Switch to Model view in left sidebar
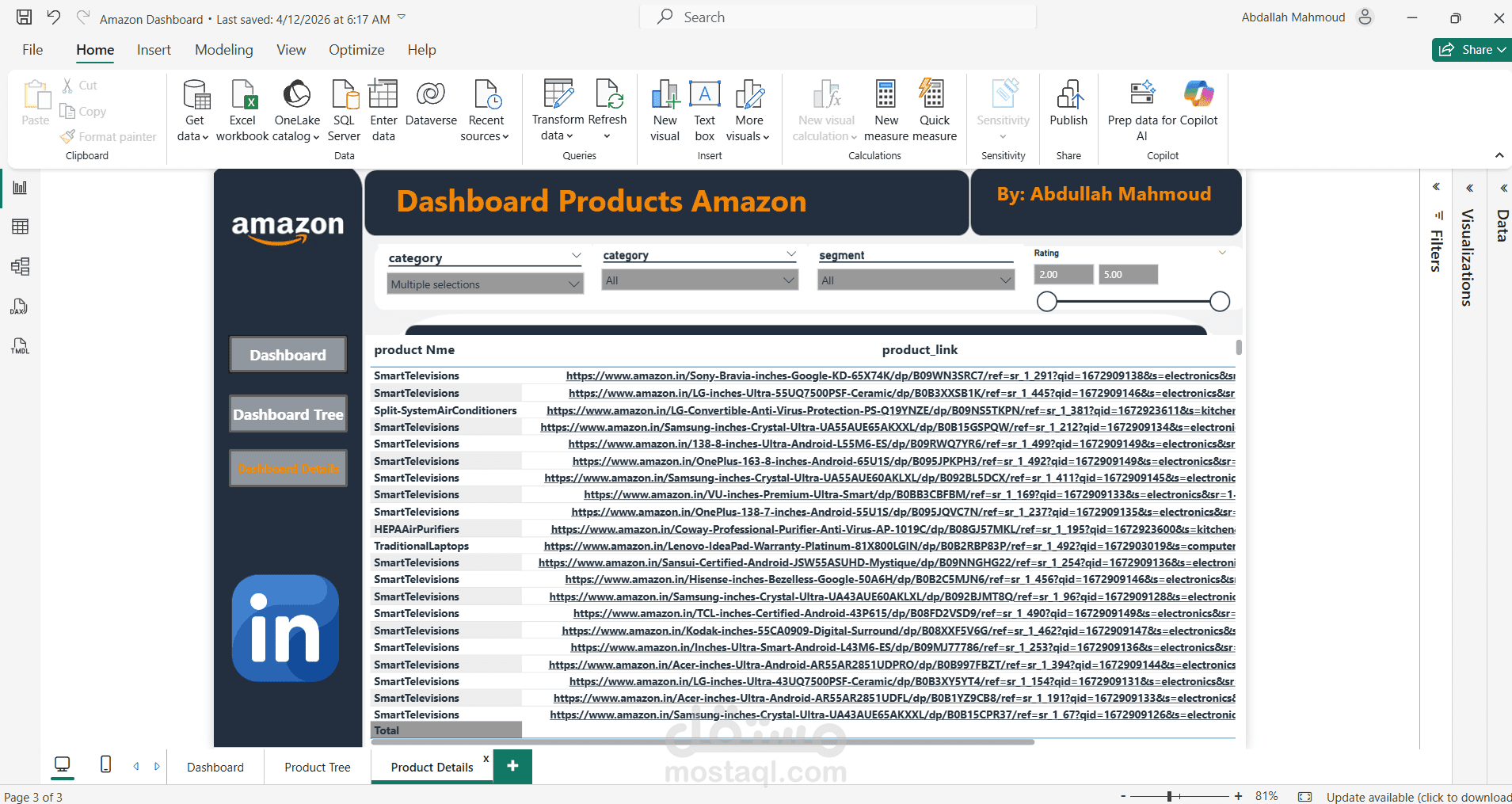The width and height of the screenshot is (1512, 804). (21, 267)
